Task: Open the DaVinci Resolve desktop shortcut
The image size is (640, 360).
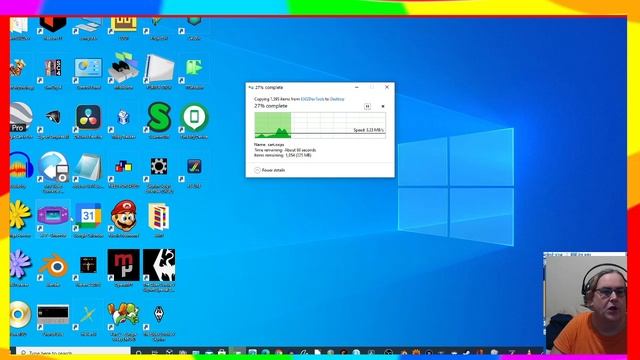Action: 88,118
